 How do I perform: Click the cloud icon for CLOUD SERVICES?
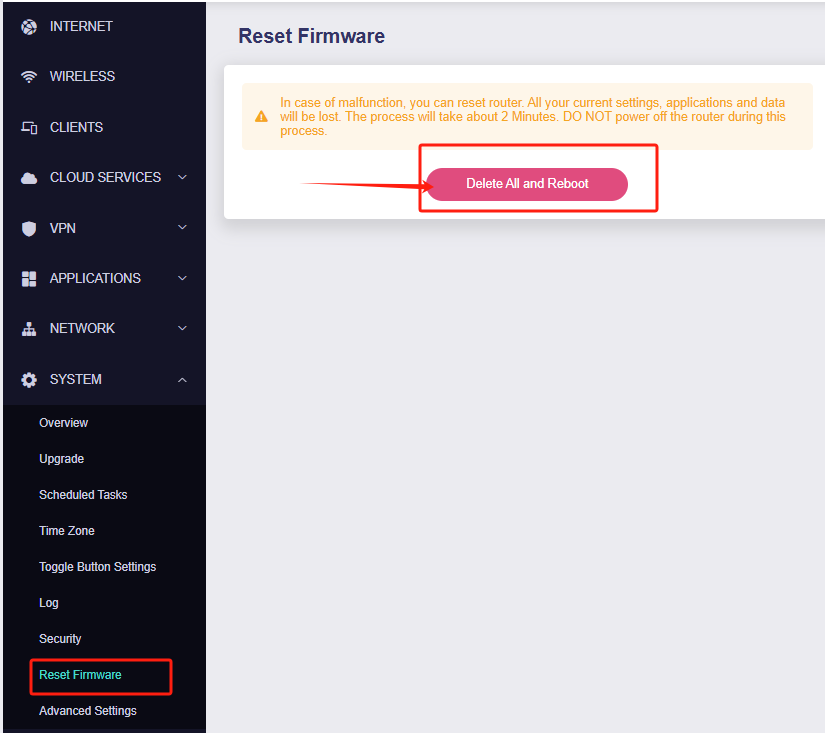29,178
